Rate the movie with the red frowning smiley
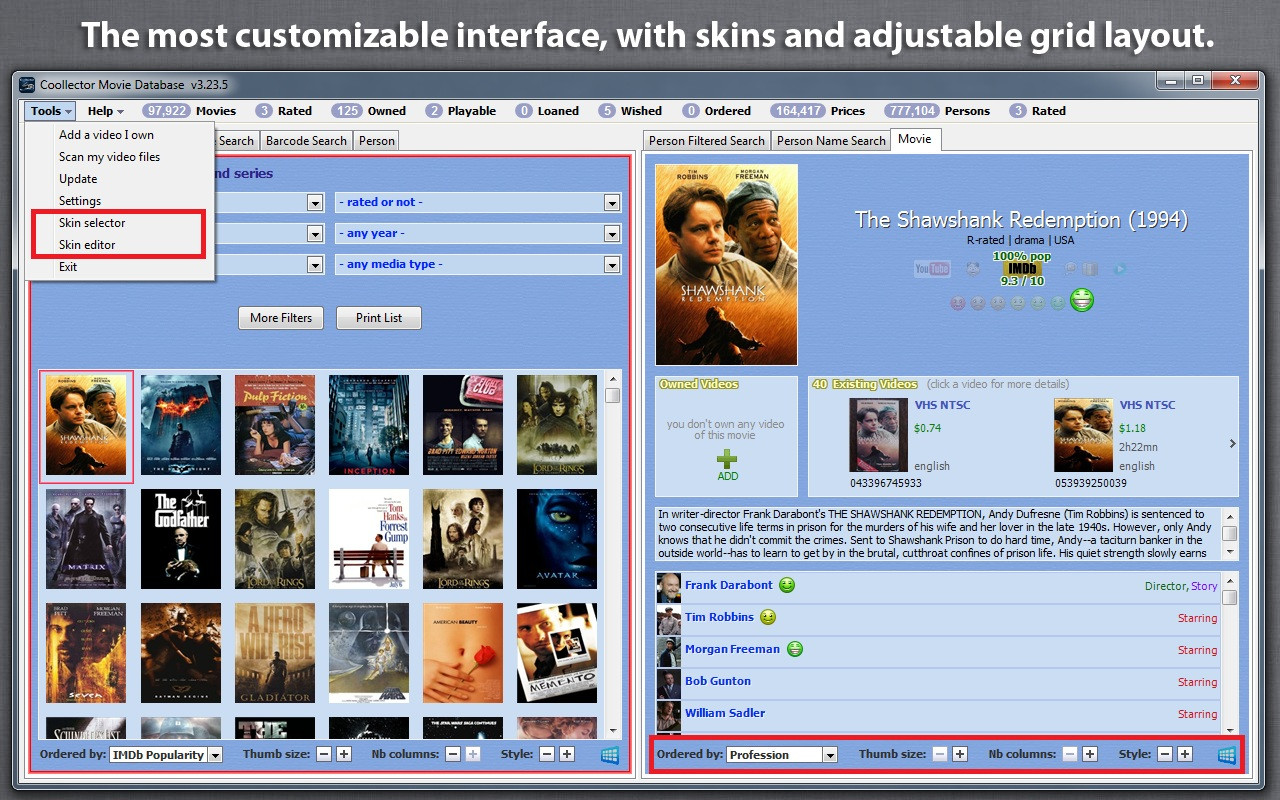Screen dimensions: 1280x800 (x=957, y=302)
